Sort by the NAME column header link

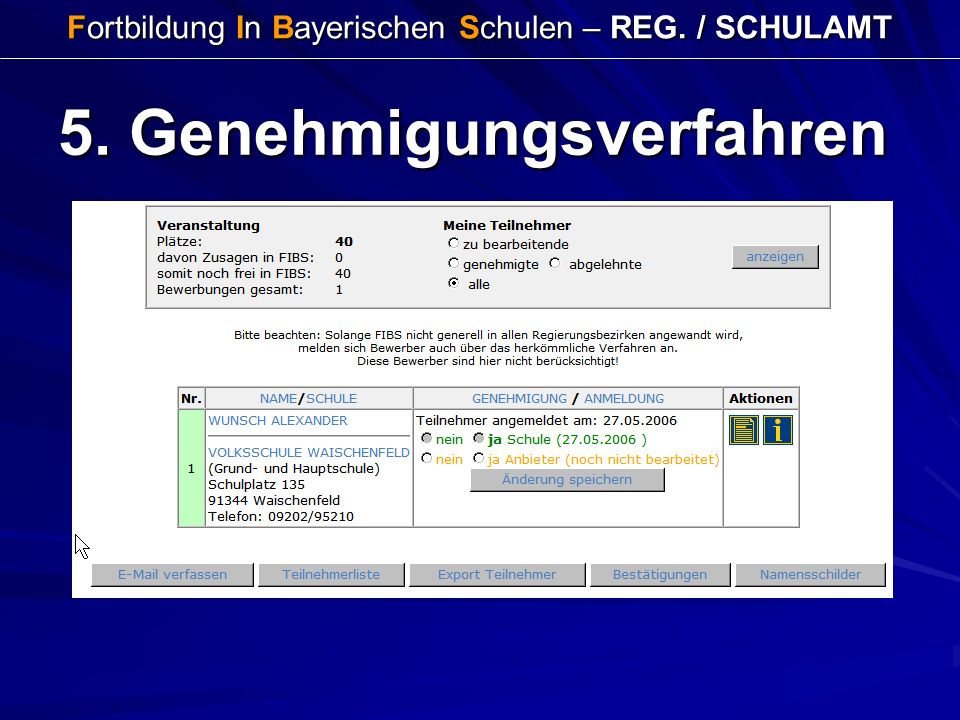pyautogui.click(x=278, y=399)
